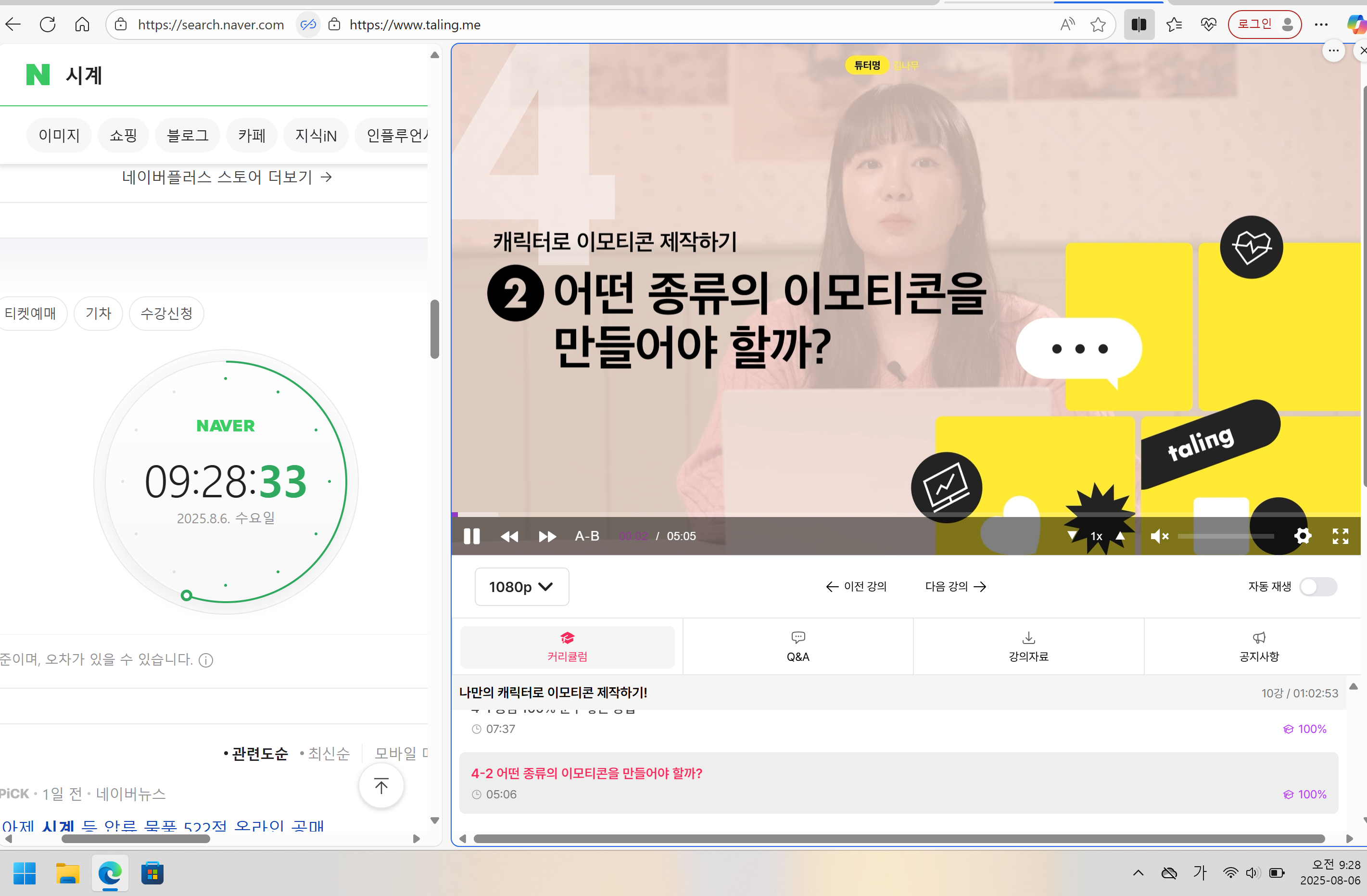
Task: Open video player settings gear
Action: point(1302,536)
